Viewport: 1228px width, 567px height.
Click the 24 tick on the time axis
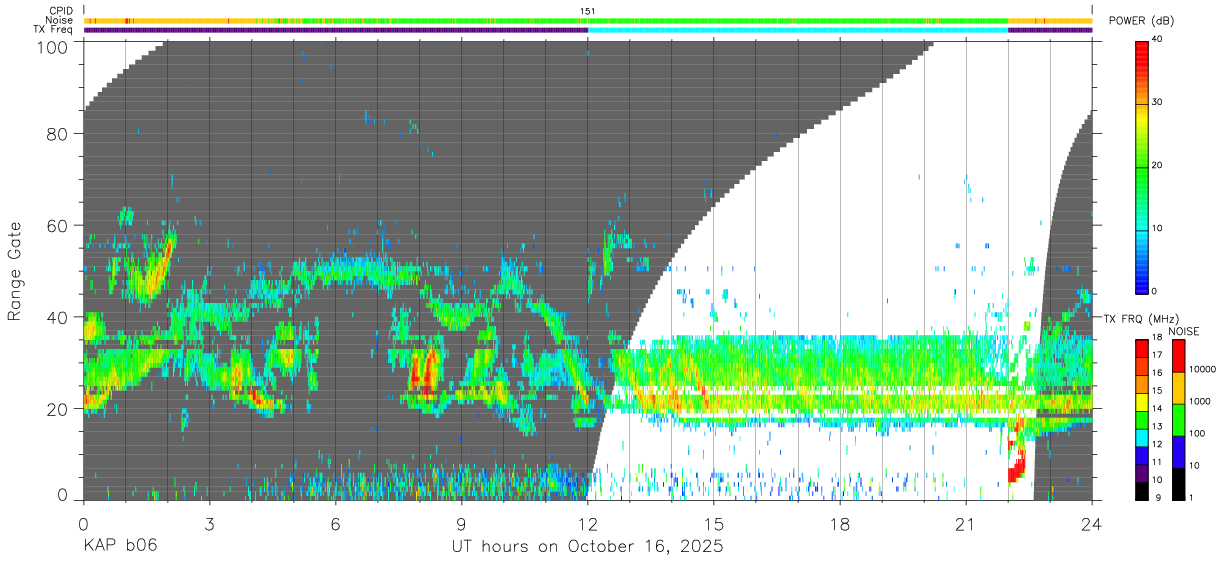point(1092,523)
